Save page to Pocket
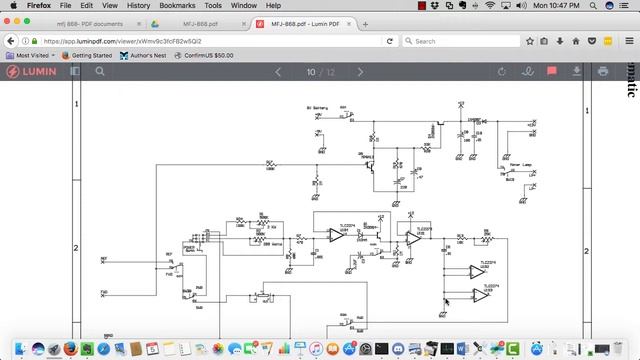The height and width of the screenshot is (360, 640). (592, 41)
